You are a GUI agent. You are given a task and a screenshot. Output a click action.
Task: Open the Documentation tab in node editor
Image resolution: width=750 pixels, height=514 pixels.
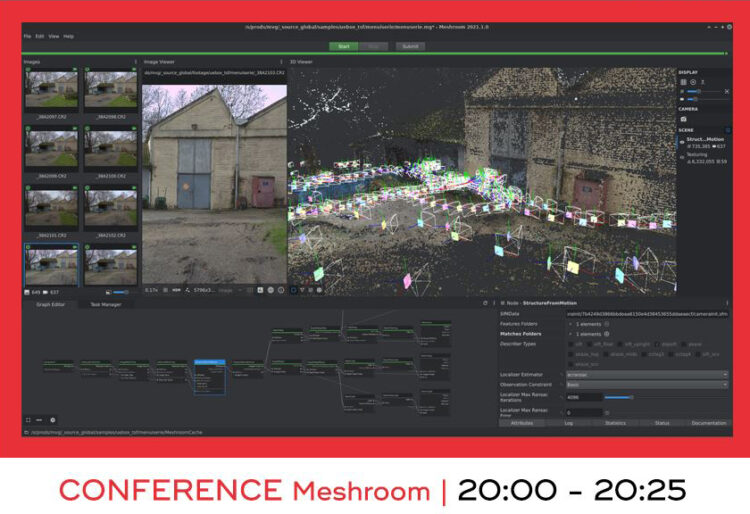(708, 423)
